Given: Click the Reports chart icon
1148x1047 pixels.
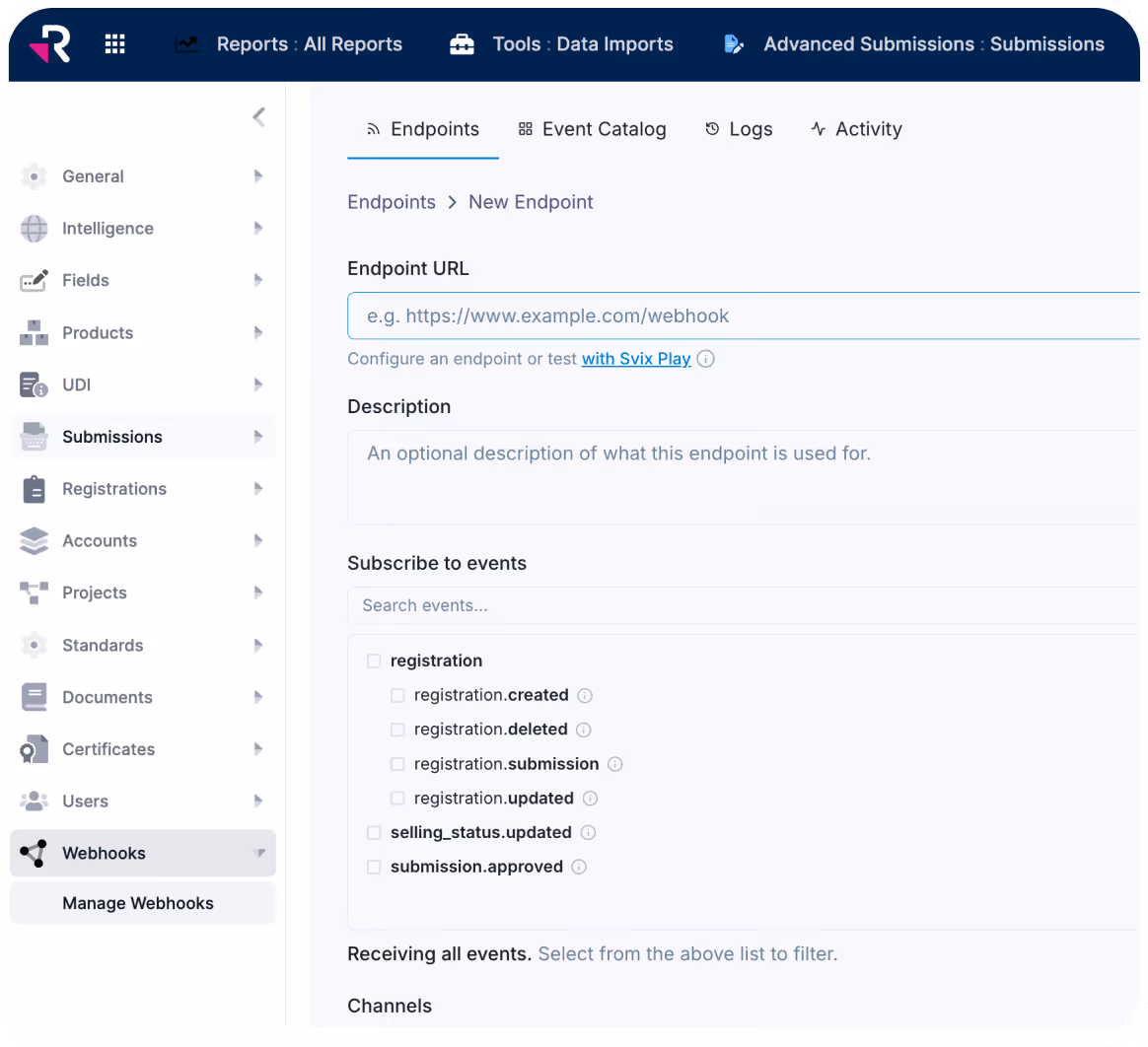Looking at the screenshot, I should (186, 44).
